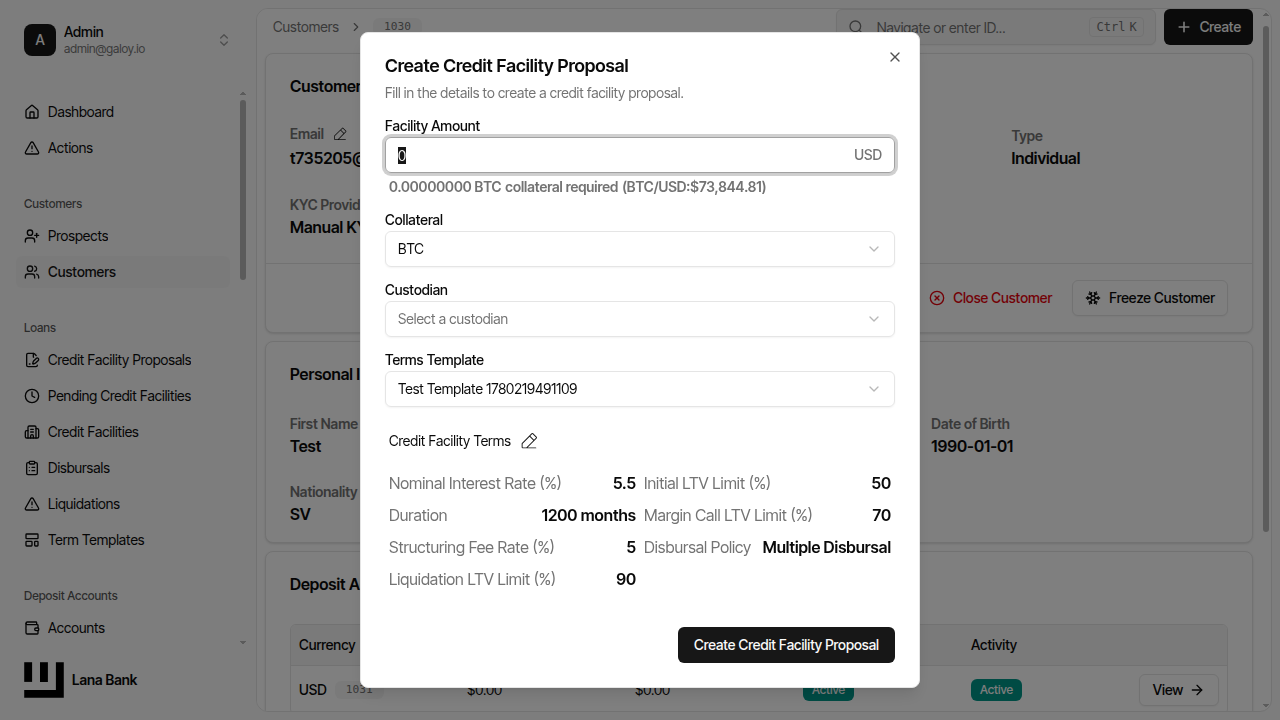Click the sidebar vertical scrollbar
This screenshot has width=1280, height=720.
(x=243, y=190)
